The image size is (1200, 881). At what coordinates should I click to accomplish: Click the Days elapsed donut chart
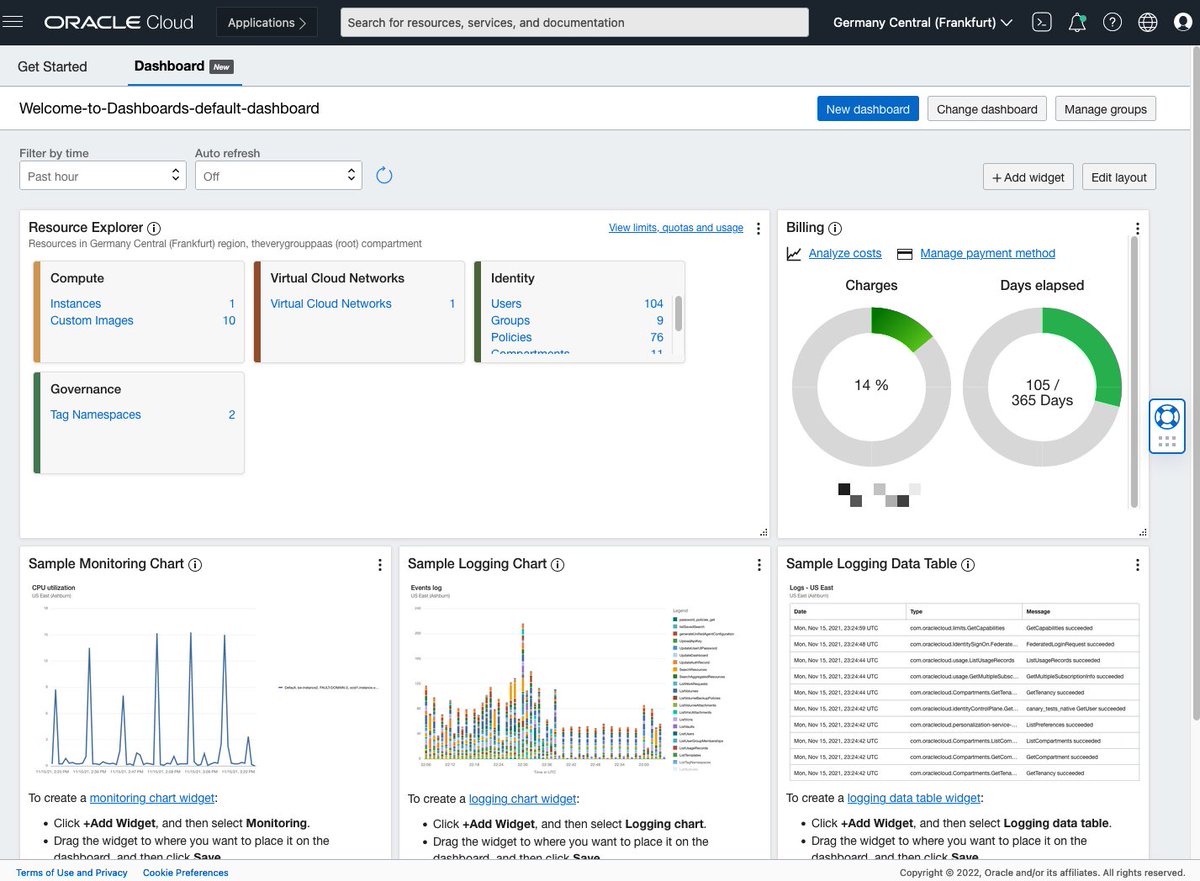coord(1042,385)
